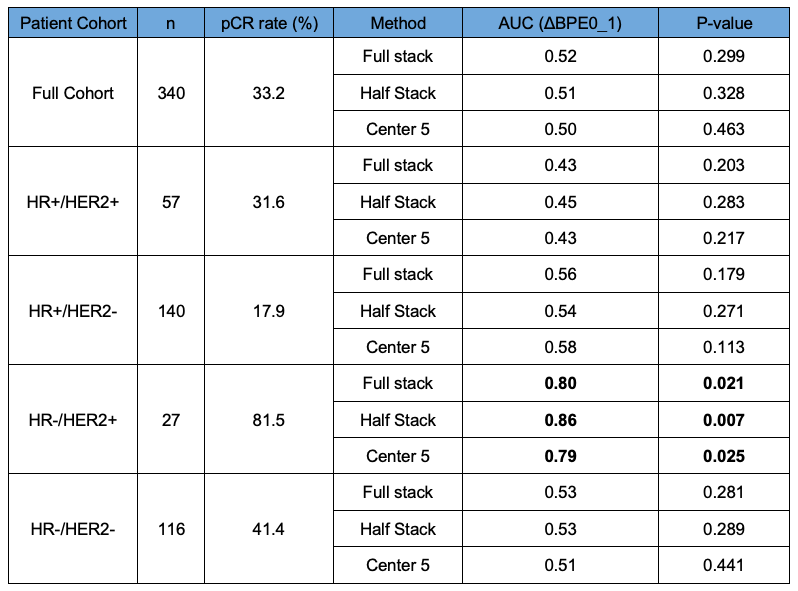Click the HR+/HER2+ cohort cell
Screen dimensions: 798x591
pos(73,202)
